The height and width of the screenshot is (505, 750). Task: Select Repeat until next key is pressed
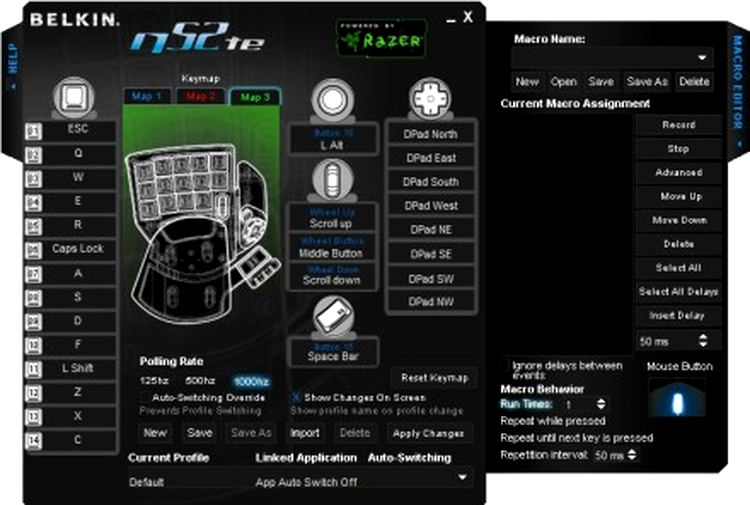pyautogui.click(x=576, y=438)
